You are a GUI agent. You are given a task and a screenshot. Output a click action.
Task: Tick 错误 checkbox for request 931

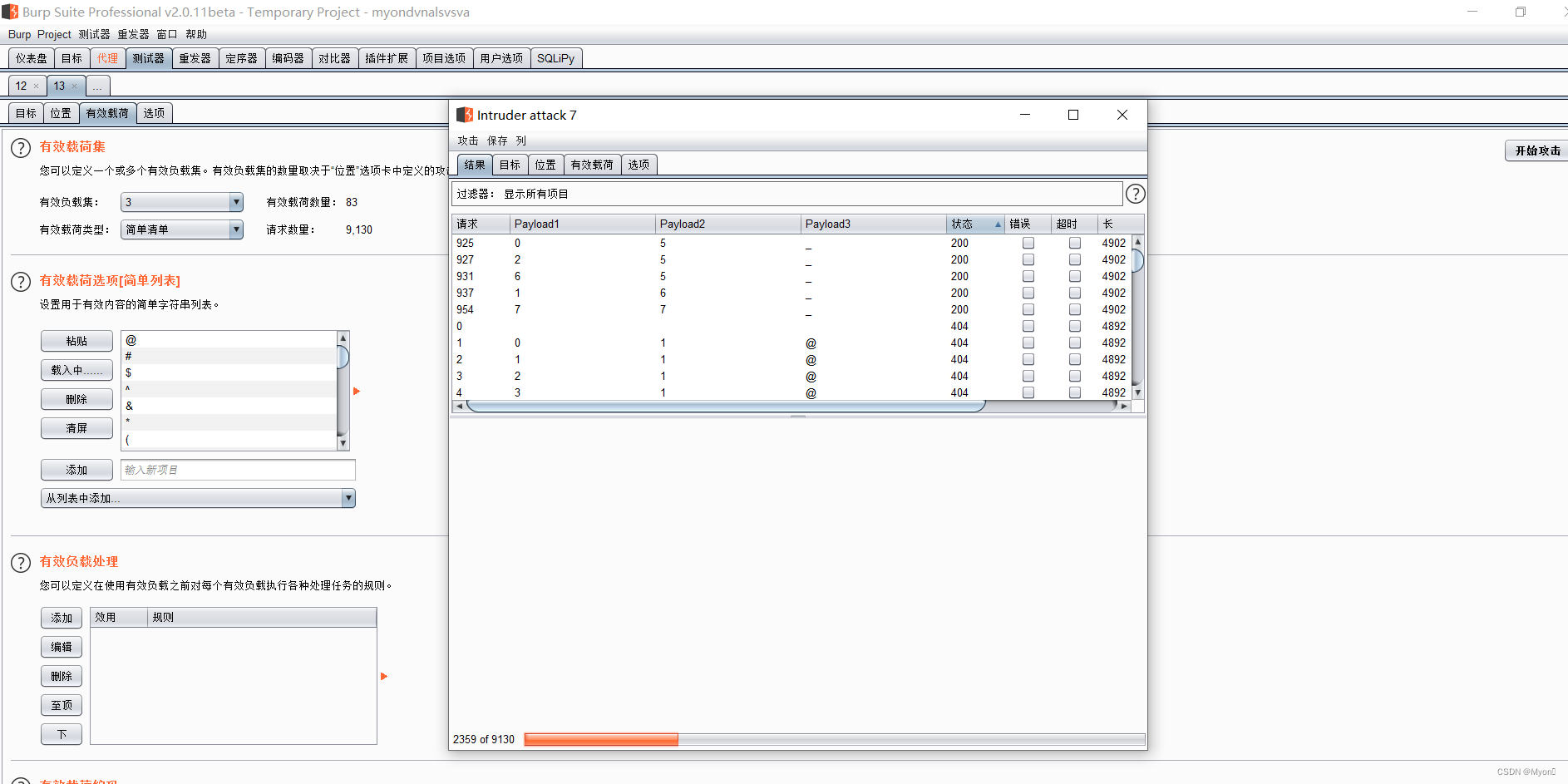(x=1028, y=276)
